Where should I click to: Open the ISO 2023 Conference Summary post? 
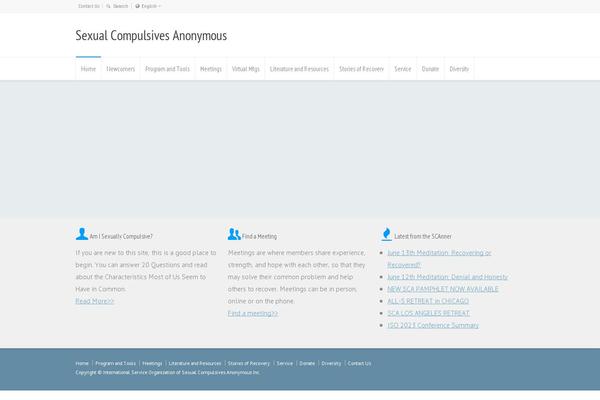pyautogui.click(x=433, y=325)
